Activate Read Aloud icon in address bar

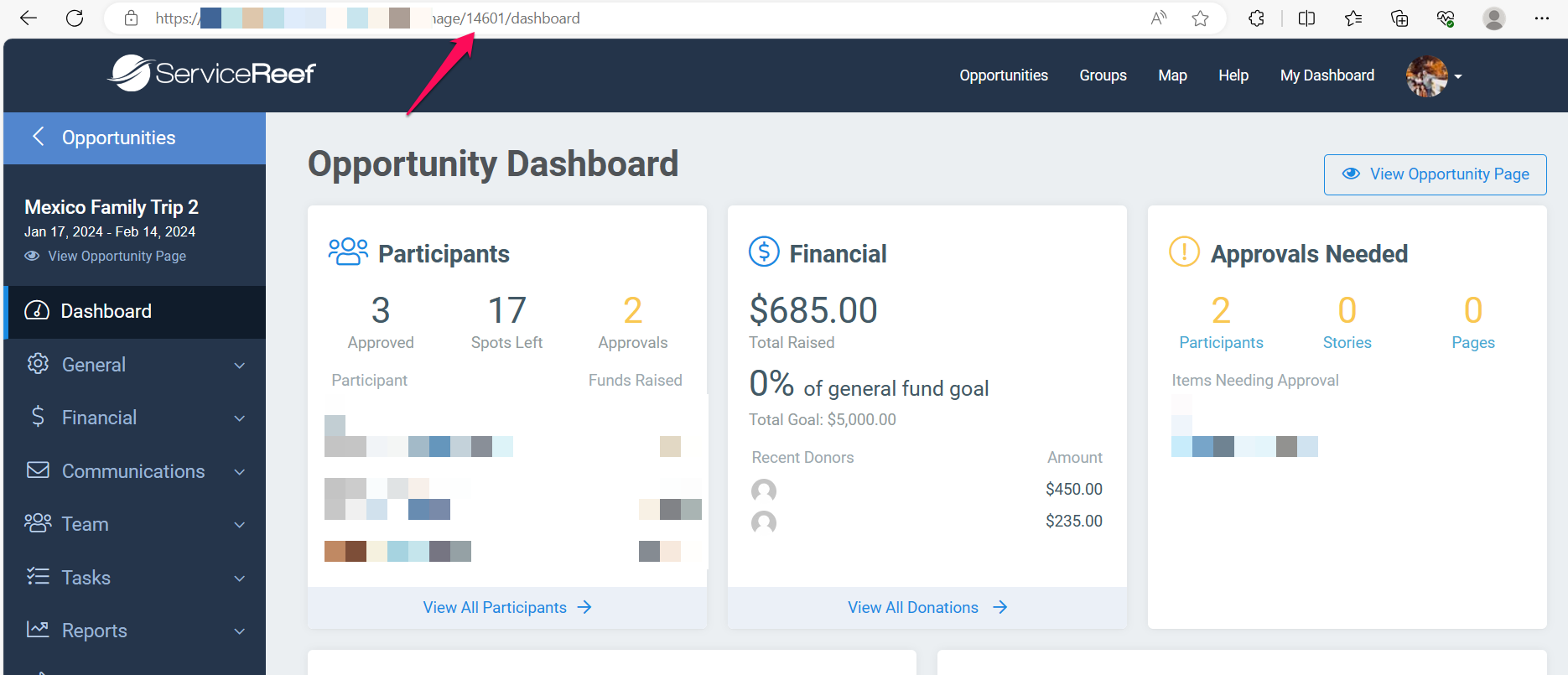click(x=1159, y=18)
